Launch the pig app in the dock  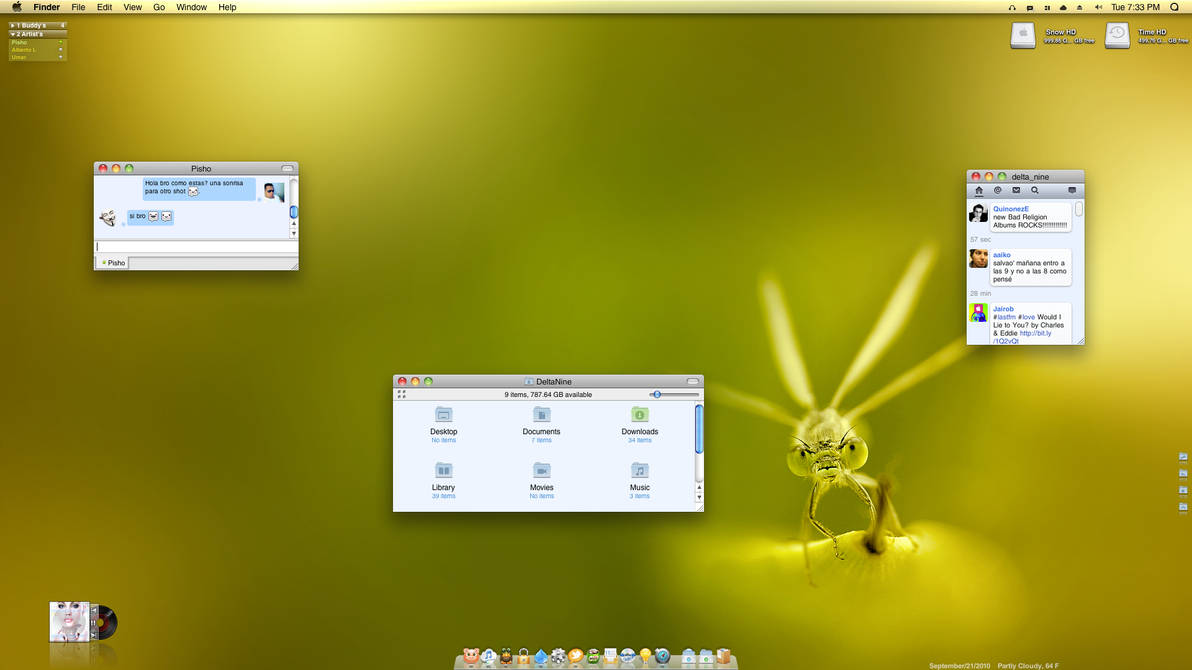click(471, 657)
